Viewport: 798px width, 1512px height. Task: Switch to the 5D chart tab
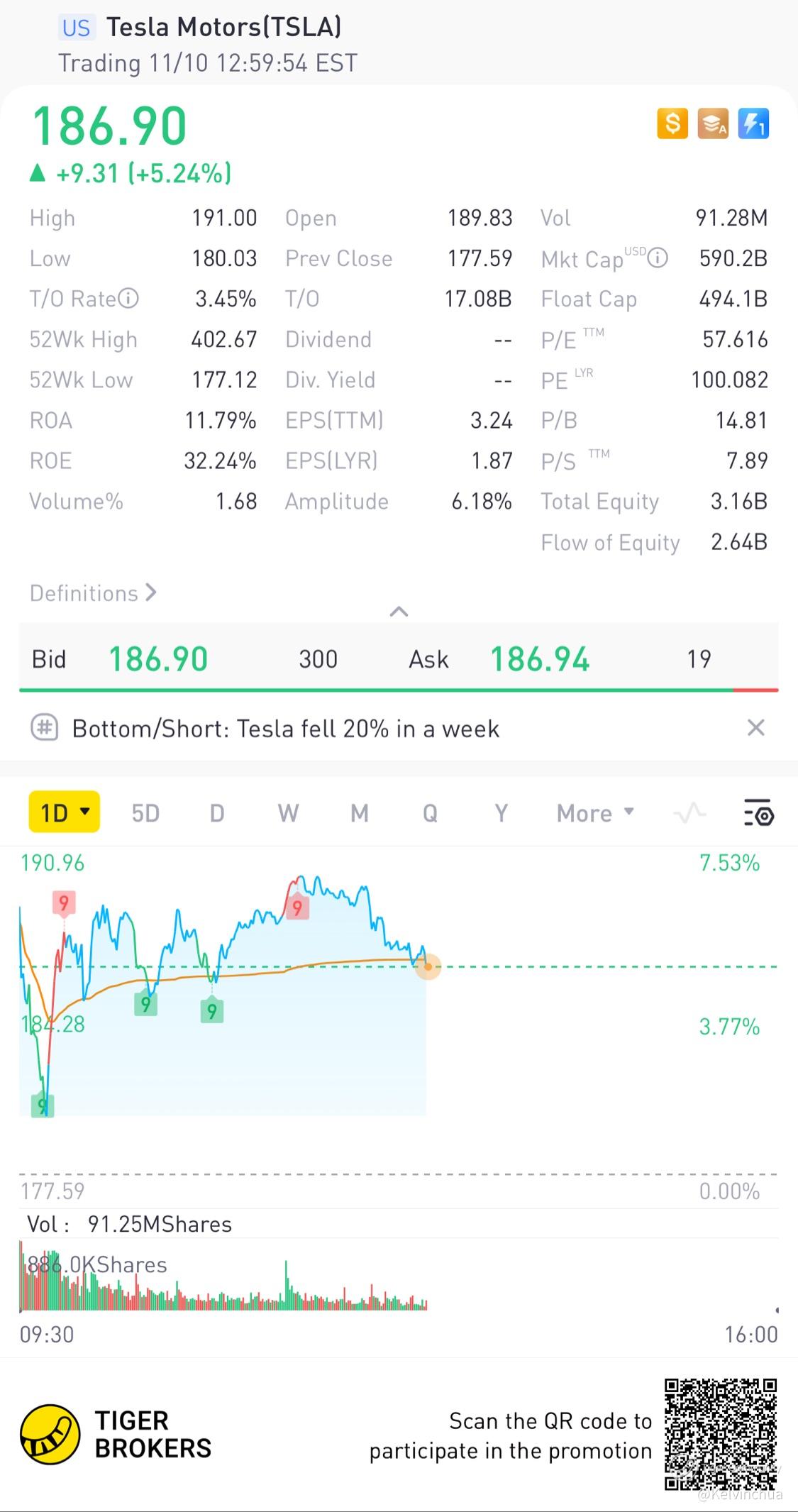(x=145, y=813)
